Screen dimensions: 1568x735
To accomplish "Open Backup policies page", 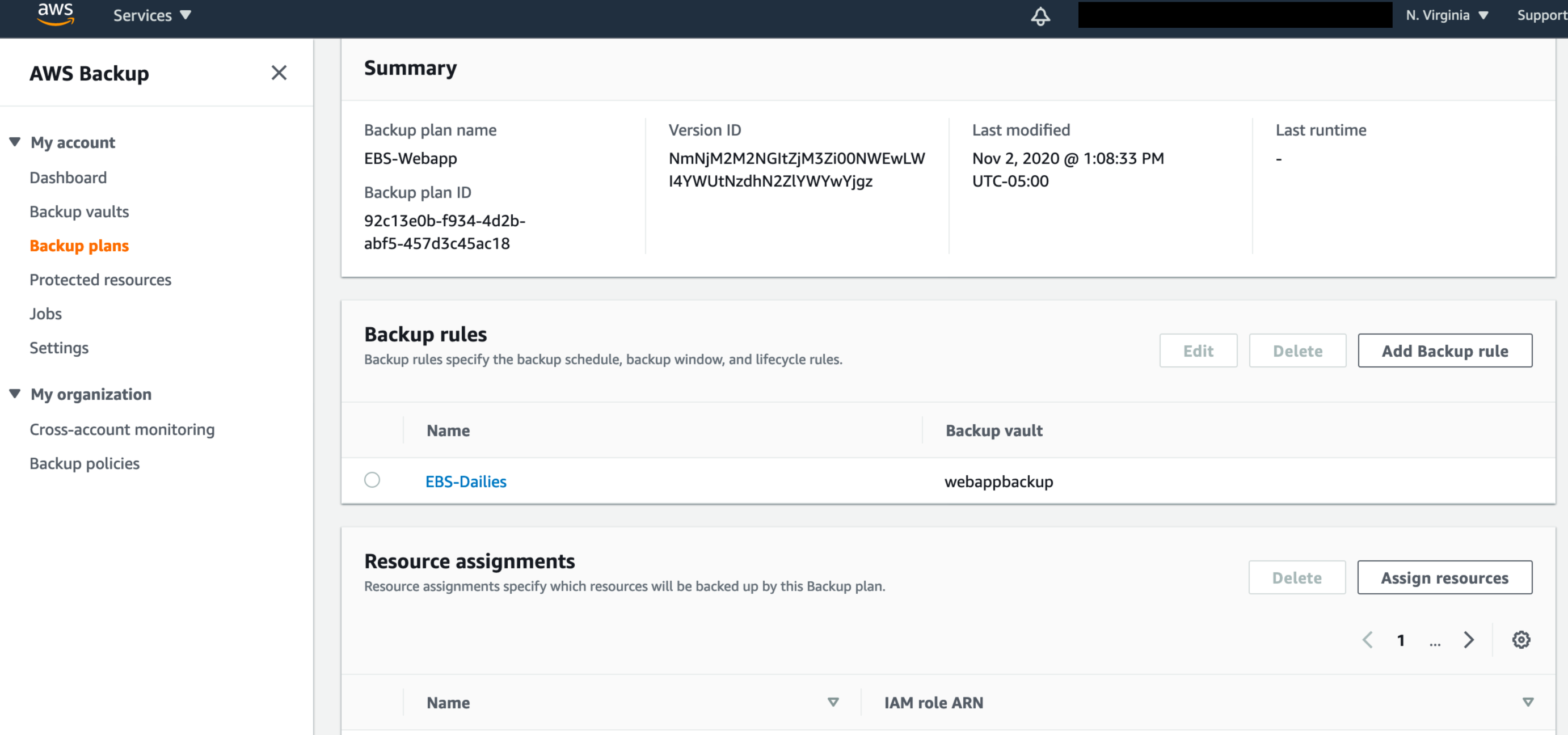I will (85, 464).
